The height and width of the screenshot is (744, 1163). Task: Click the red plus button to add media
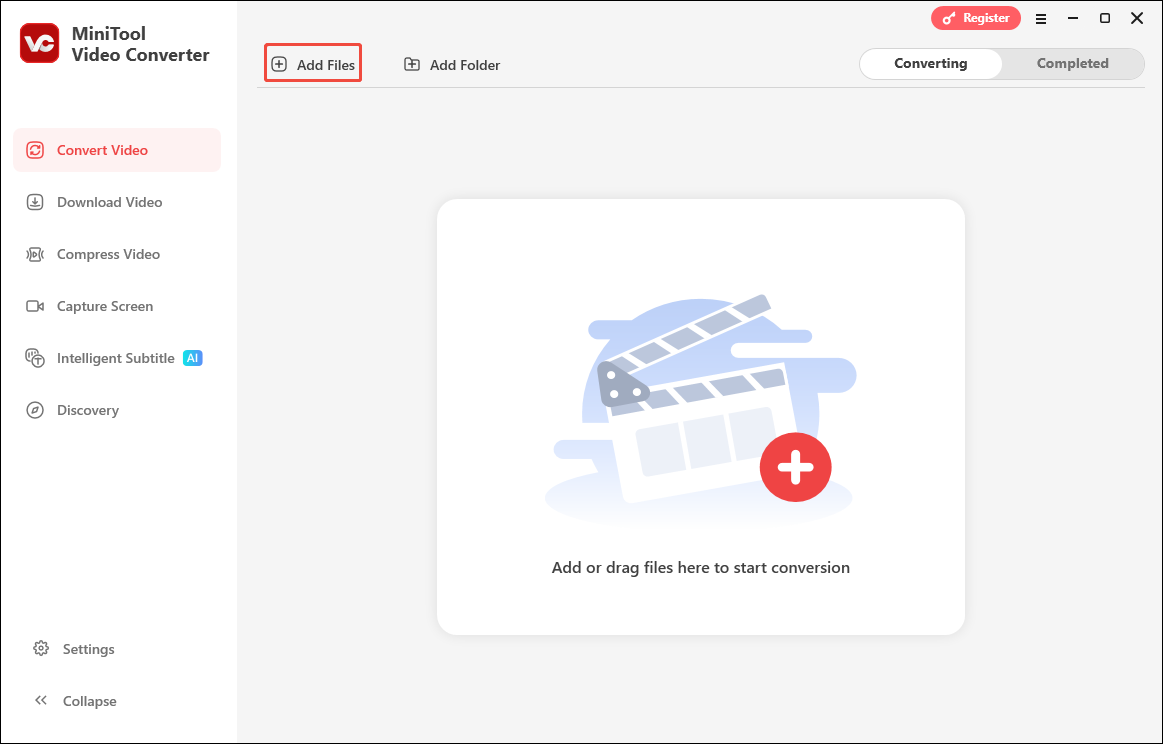pos(795,467)
